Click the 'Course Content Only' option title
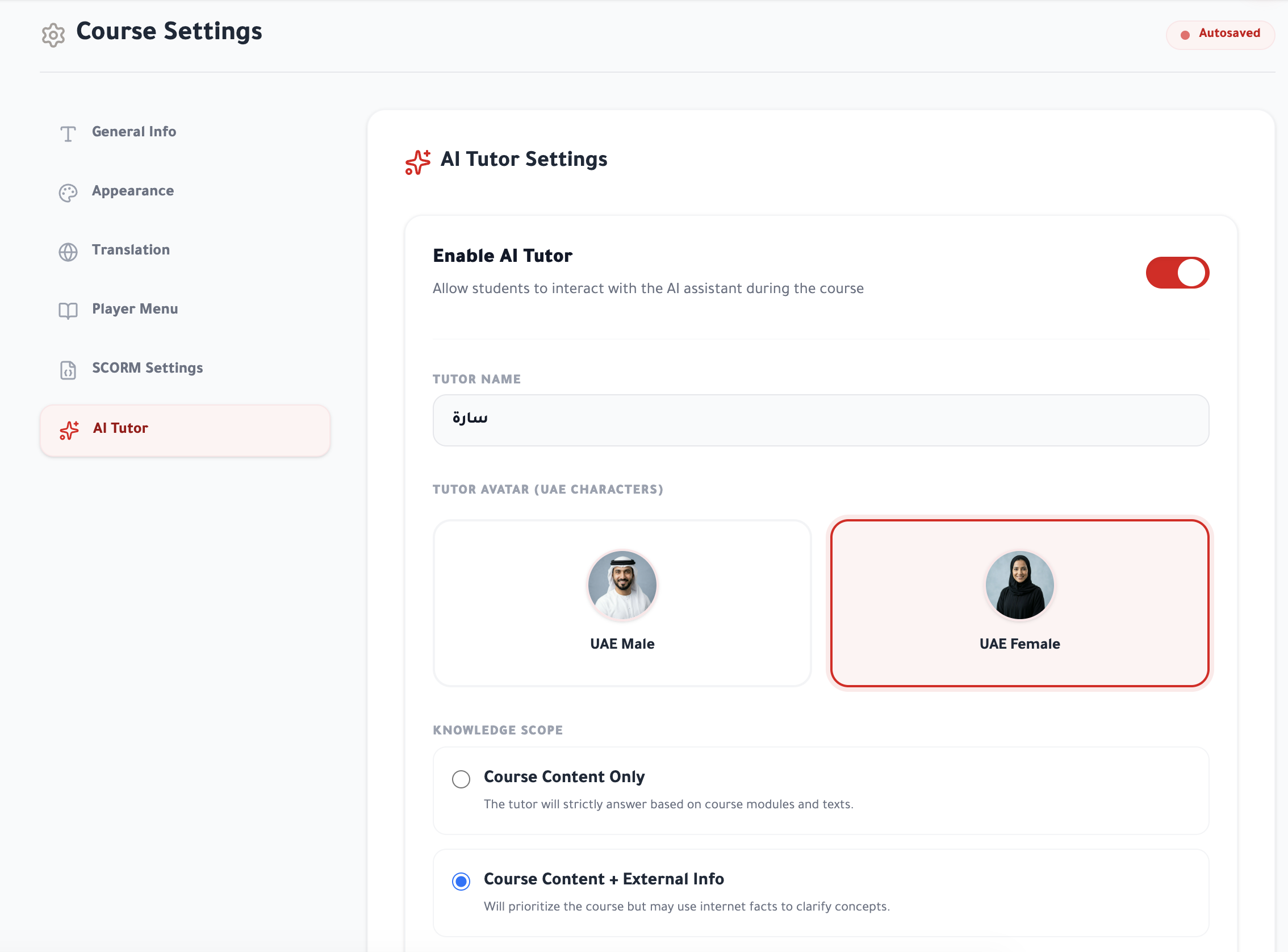The height and width of the screenshot is (952, 1288). pos(564,777)
